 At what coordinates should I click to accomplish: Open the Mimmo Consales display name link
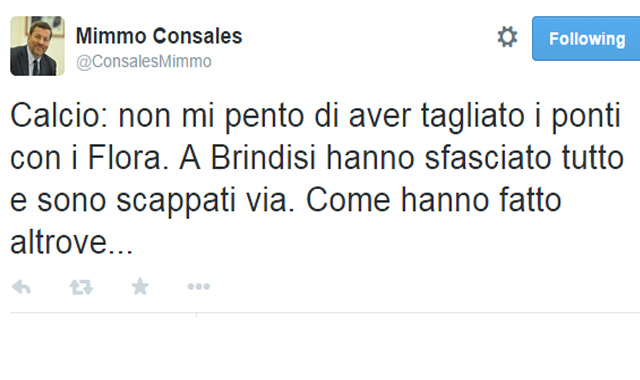click(x=159, y=36)
